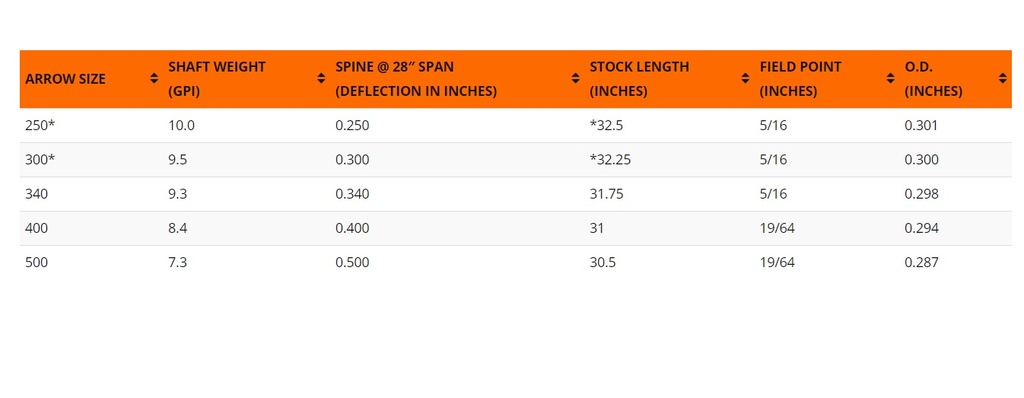This screenshot has width=1024, height=398.
Task: Click the Arrow Size sort arrows icon
Action: (153, 78)
